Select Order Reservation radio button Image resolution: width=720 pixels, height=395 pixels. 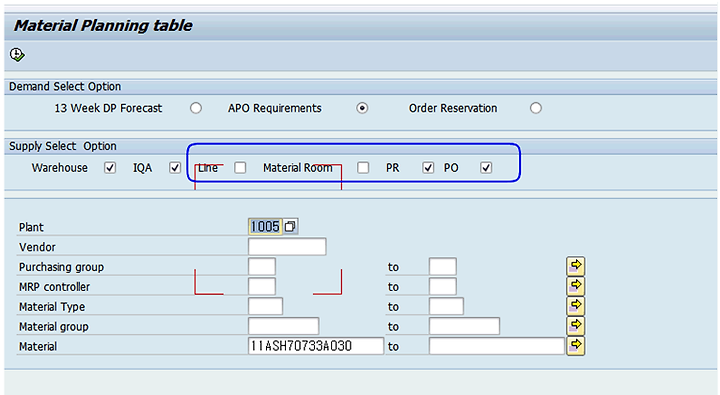click(x=535, y=108)
